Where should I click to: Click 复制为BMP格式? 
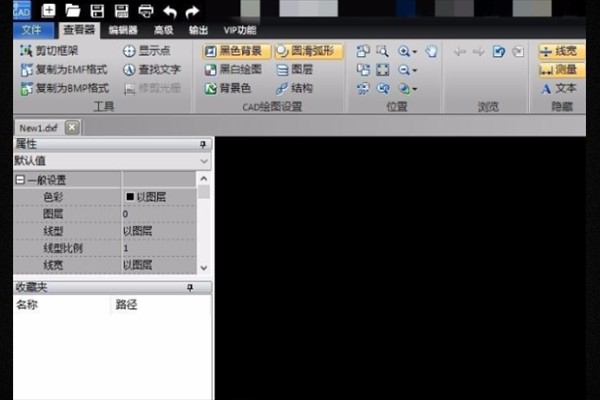pyautogui.click(x=65, y=88)
